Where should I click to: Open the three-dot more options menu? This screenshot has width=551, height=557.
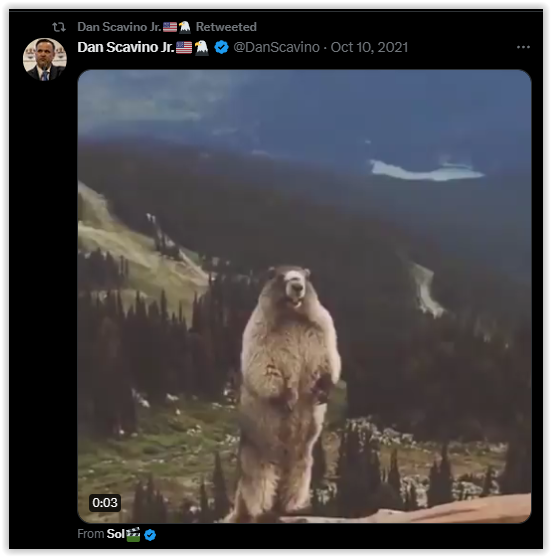point(523,47)
